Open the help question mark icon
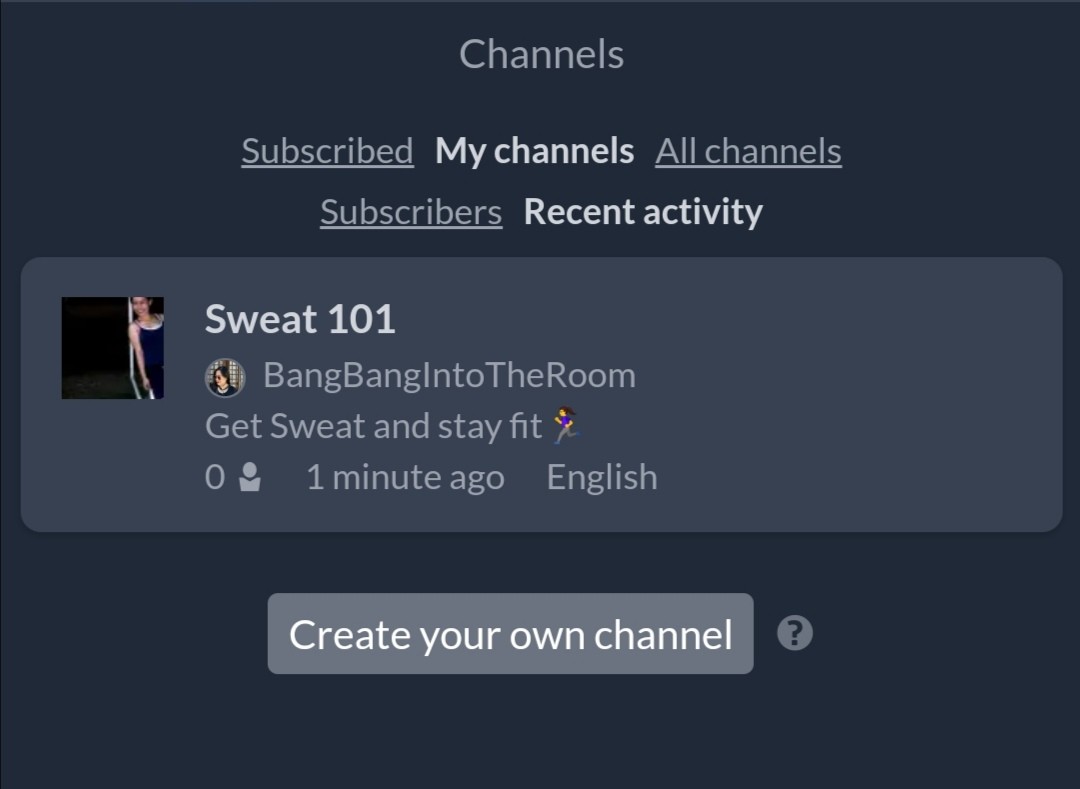This screenshot has height=789, width=1080. click(x=795, y=633)
